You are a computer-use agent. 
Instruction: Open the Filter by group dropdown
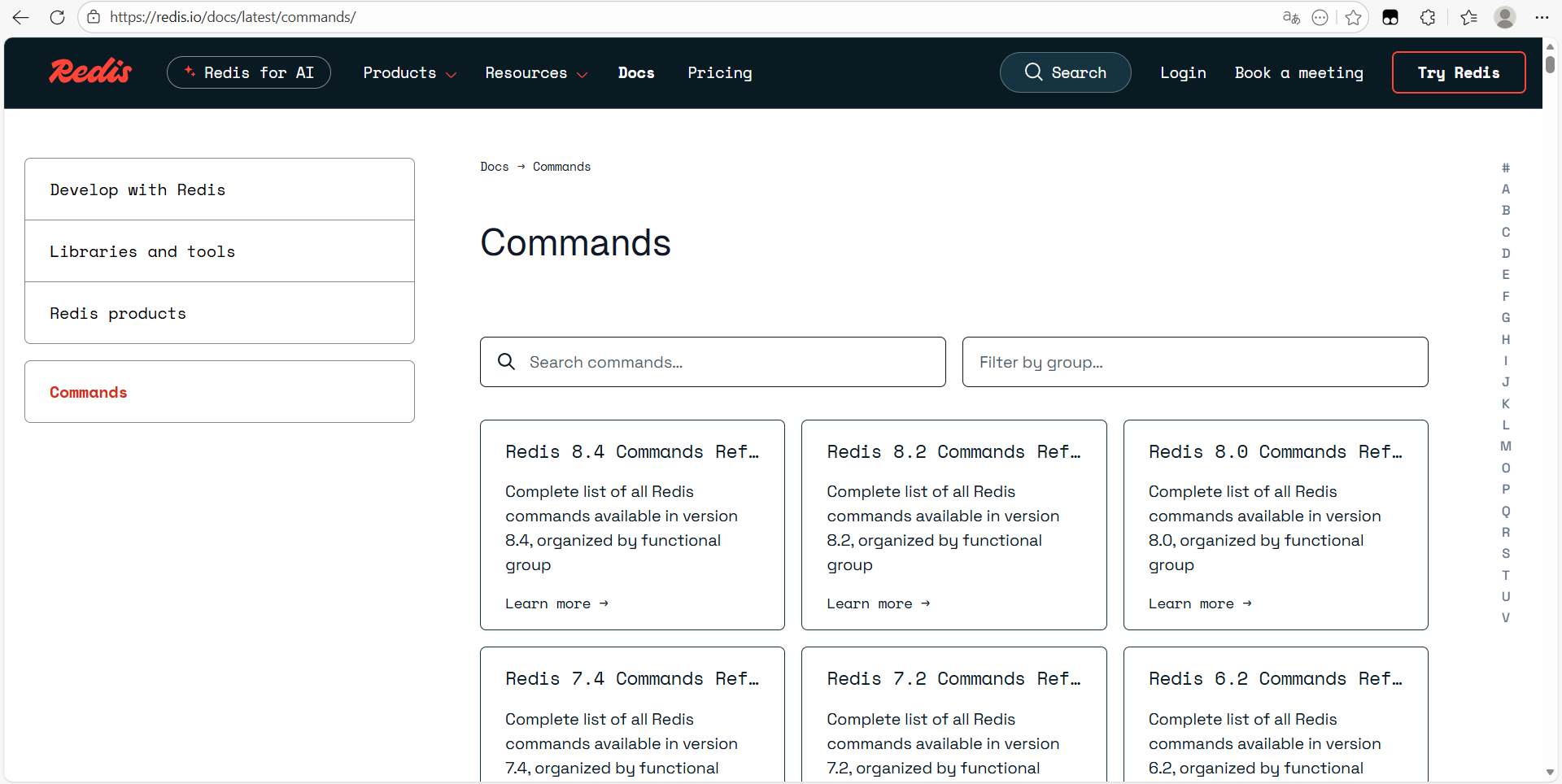click(x=1195, y=362)
